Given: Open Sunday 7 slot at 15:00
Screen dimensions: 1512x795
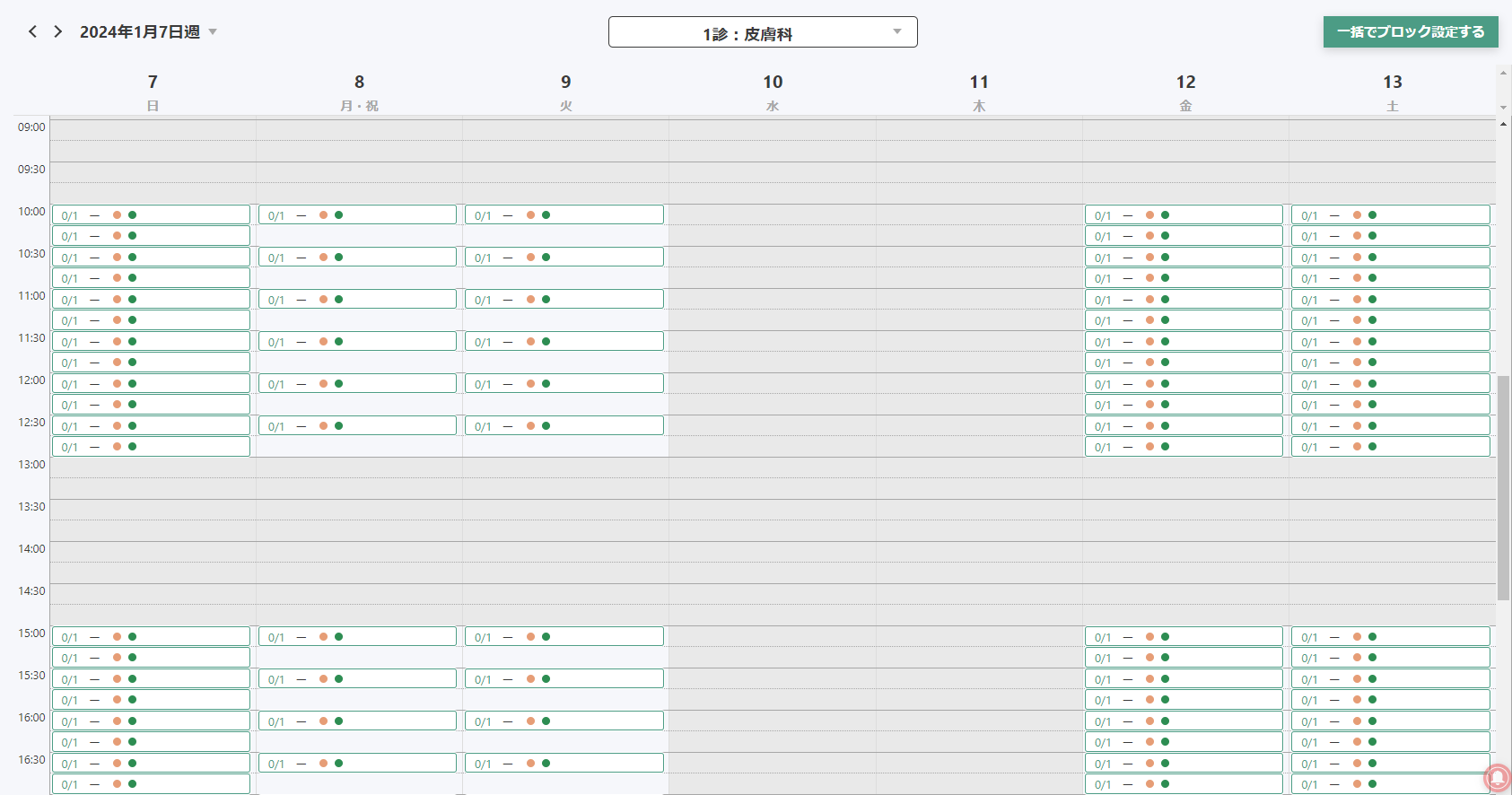Looking at the screenshot, I should click(151, 636).
